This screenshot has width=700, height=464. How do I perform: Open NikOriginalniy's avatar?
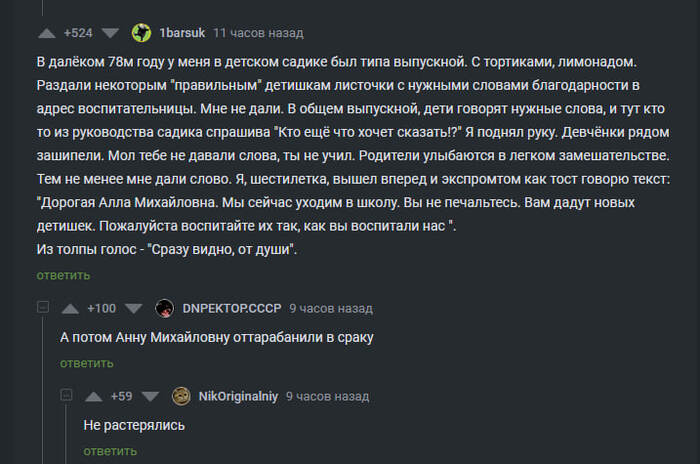(x=181, y=396)
